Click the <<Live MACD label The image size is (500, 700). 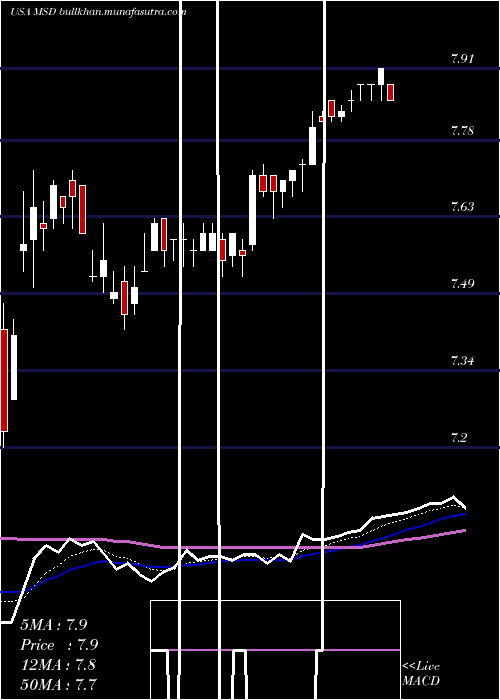pos(421,673)
